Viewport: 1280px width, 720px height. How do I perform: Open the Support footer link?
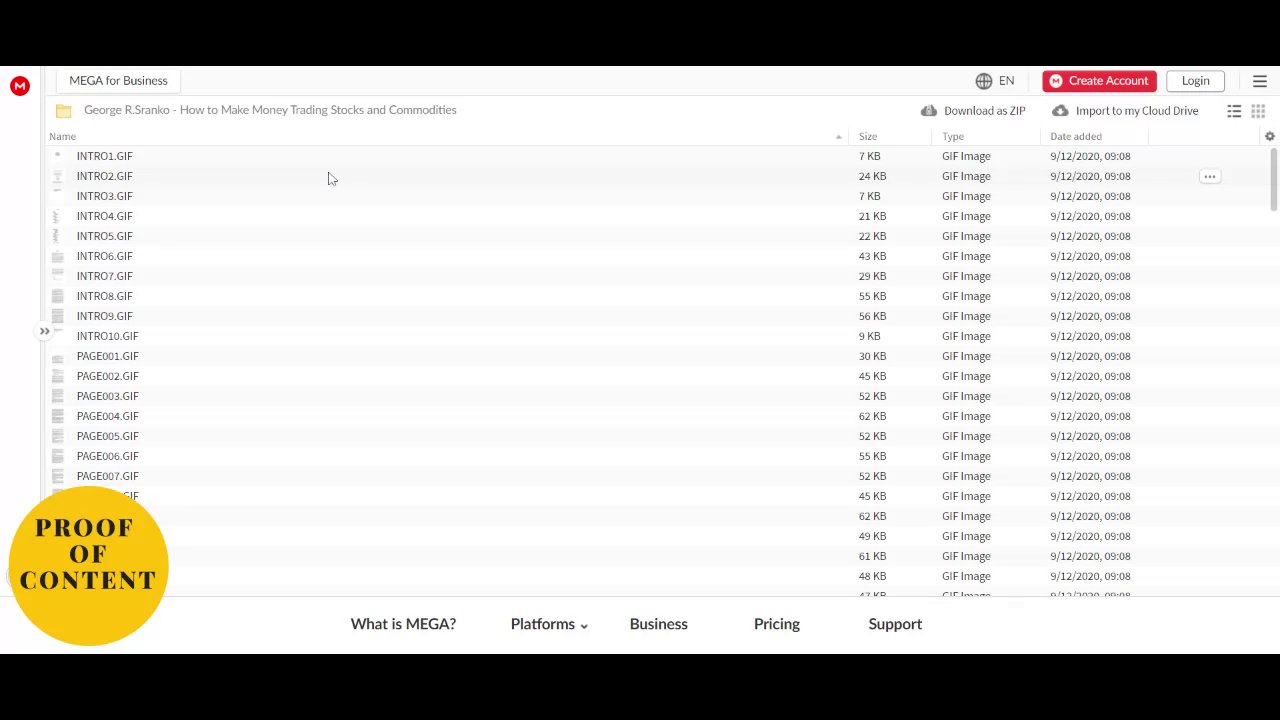(x=895, y=624)
